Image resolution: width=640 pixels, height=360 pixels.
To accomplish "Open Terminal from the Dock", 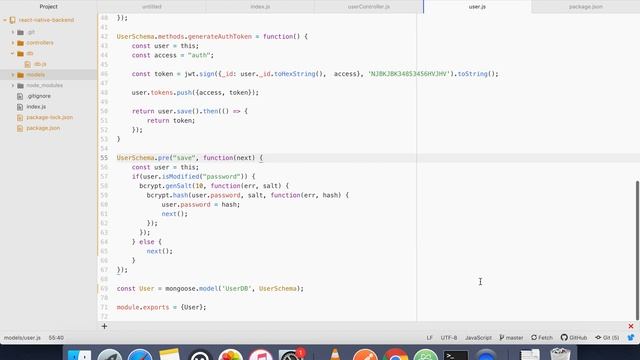I will 456,355.
